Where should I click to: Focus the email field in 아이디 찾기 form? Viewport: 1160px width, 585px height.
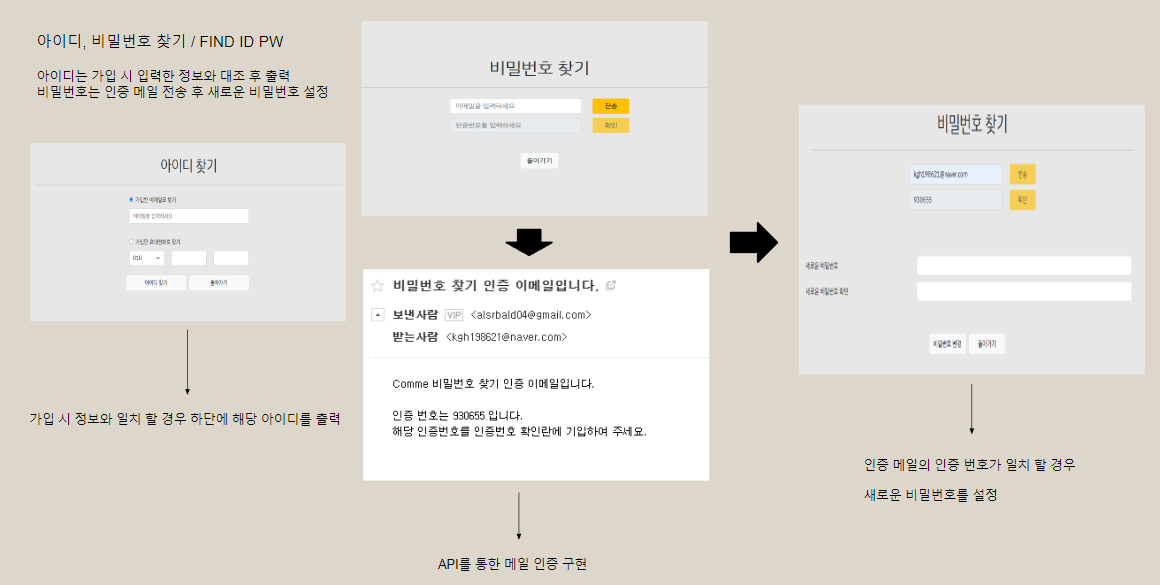tap(189, 216)
